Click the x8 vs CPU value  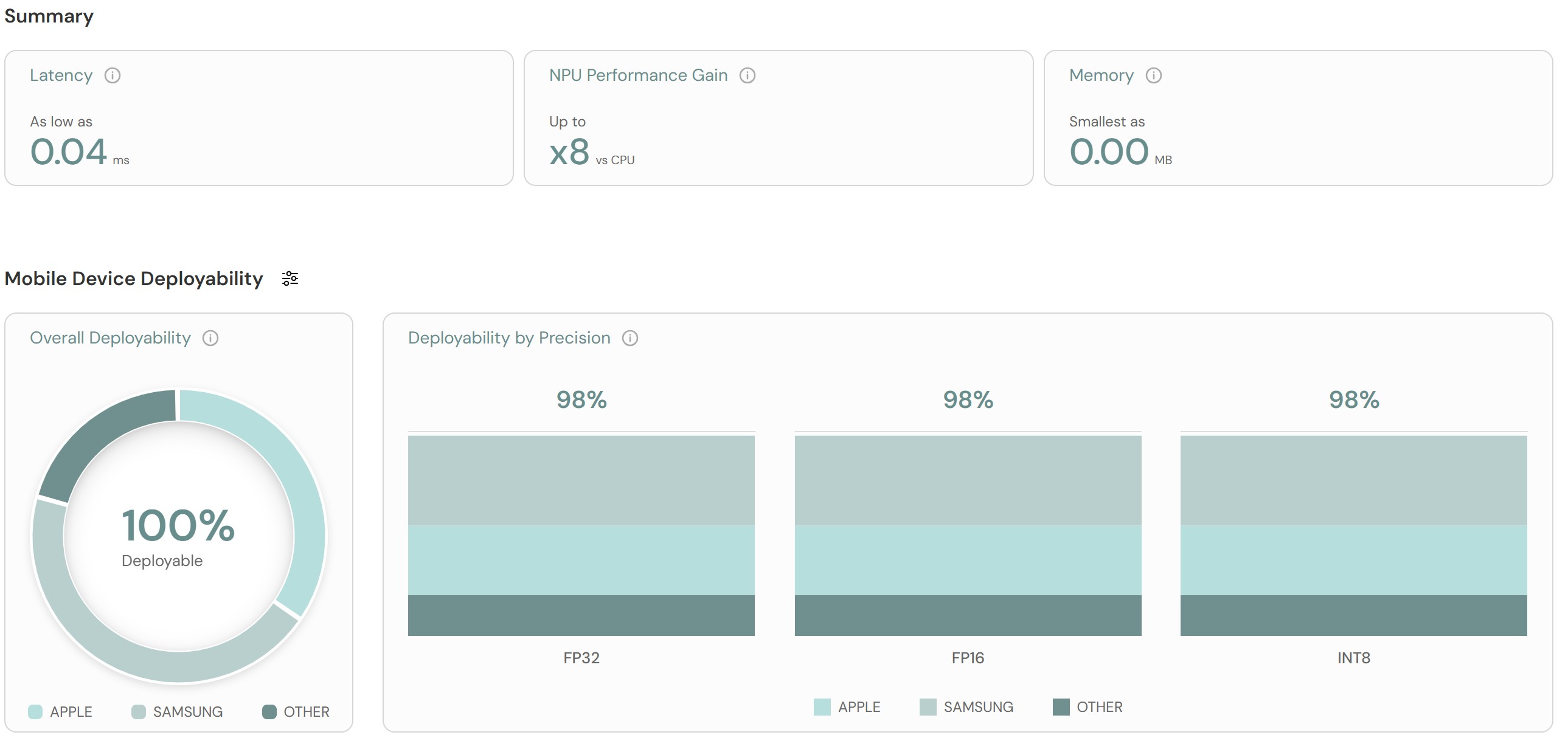click(570, 152)
